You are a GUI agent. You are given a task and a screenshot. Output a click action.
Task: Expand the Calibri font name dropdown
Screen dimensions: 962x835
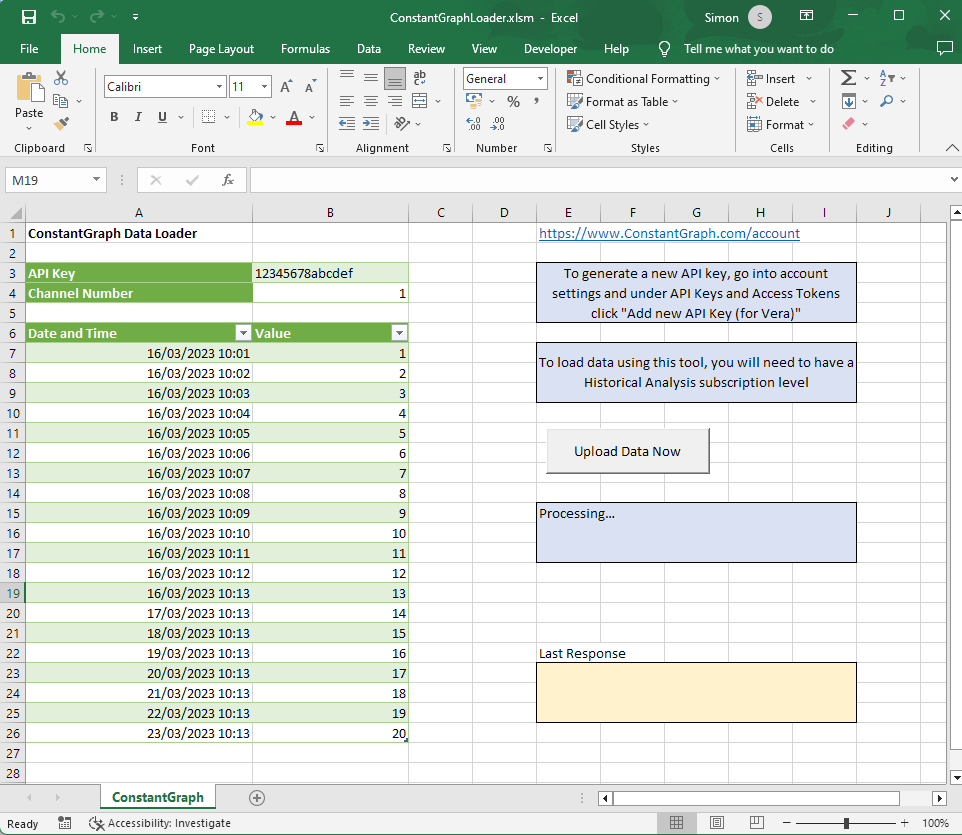(219, 87)
